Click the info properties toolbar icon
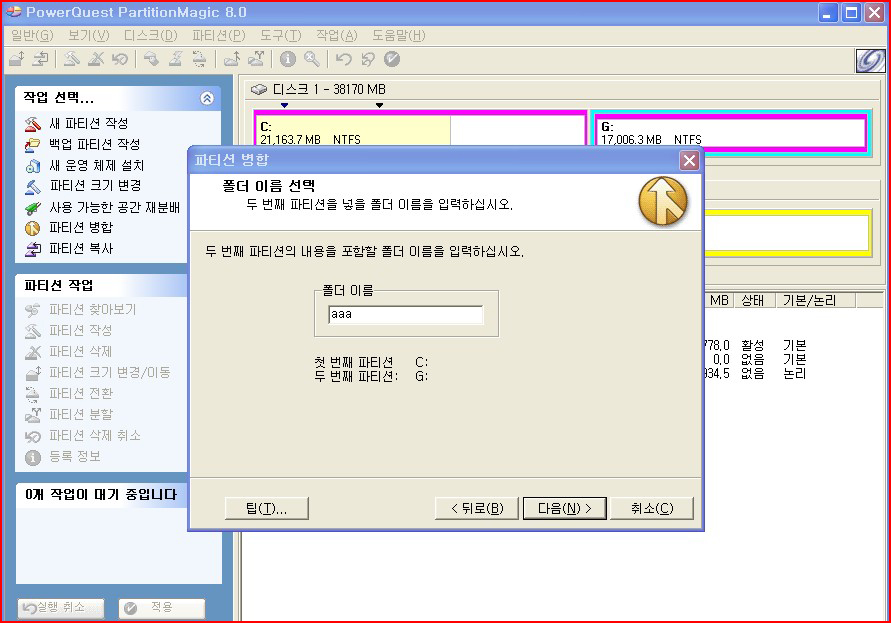 (288, 59)
